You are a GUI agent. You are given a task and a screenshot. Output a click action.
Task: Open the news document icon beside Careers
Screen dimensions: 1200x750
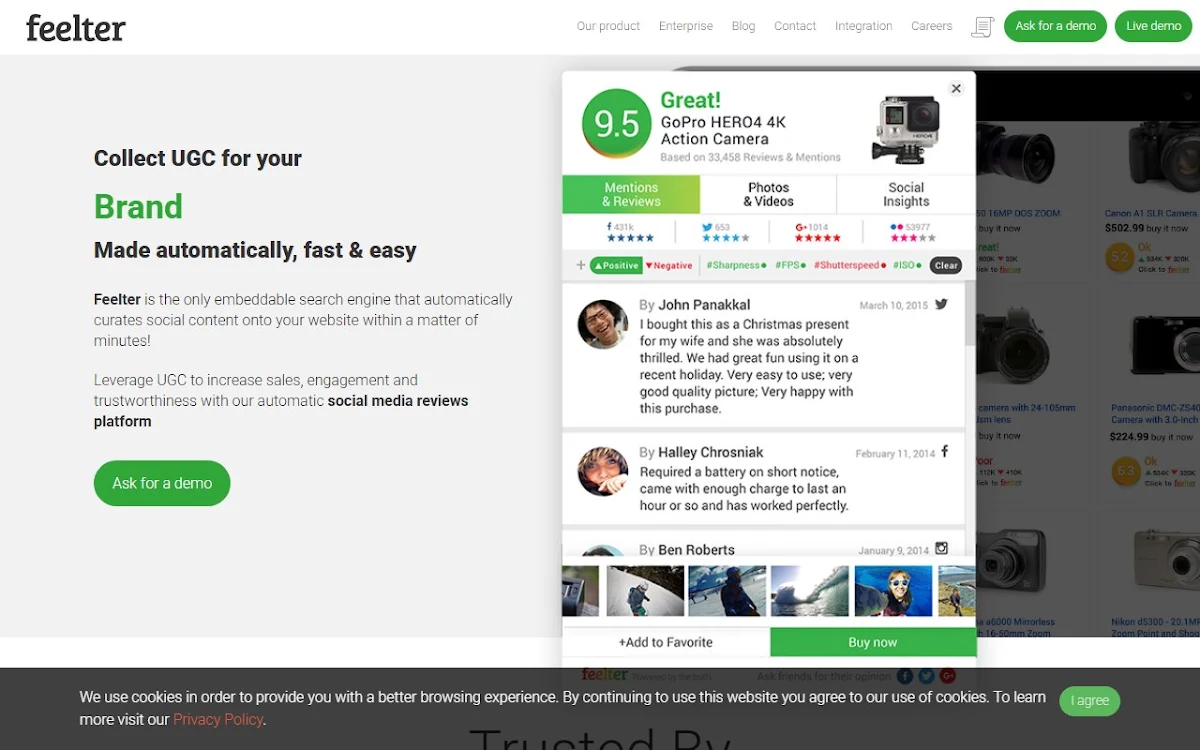click(x=982, y=27)
